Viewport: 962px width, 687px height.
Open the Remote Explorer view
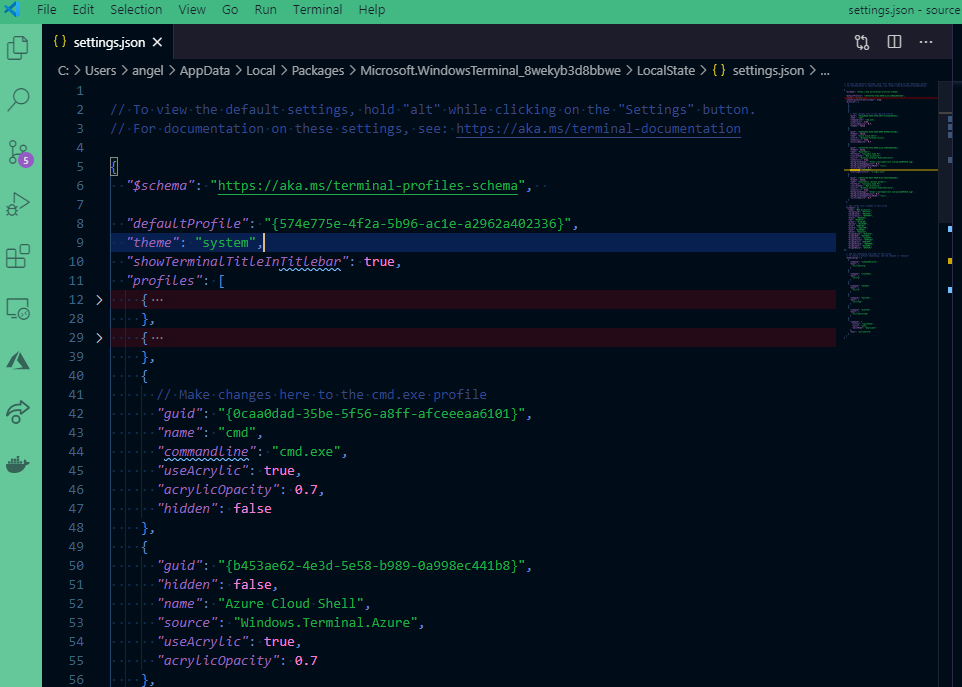18,309
